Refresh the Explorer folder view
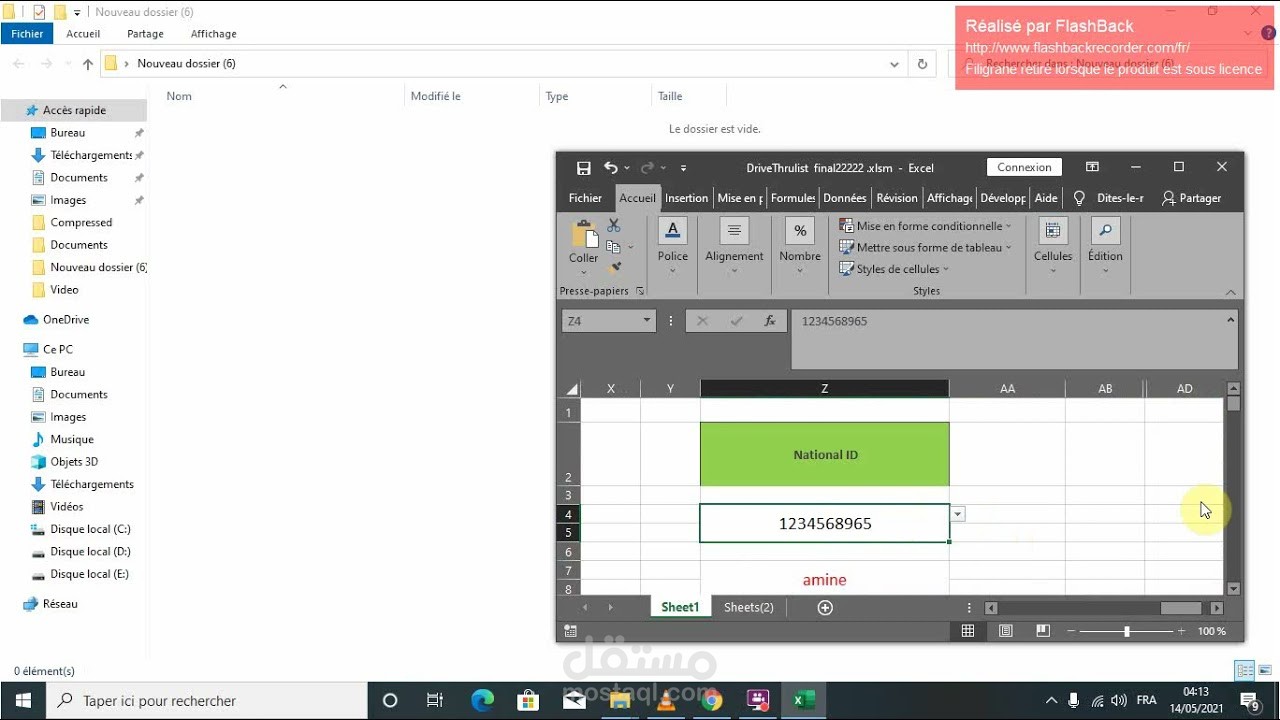 (922, 64)
